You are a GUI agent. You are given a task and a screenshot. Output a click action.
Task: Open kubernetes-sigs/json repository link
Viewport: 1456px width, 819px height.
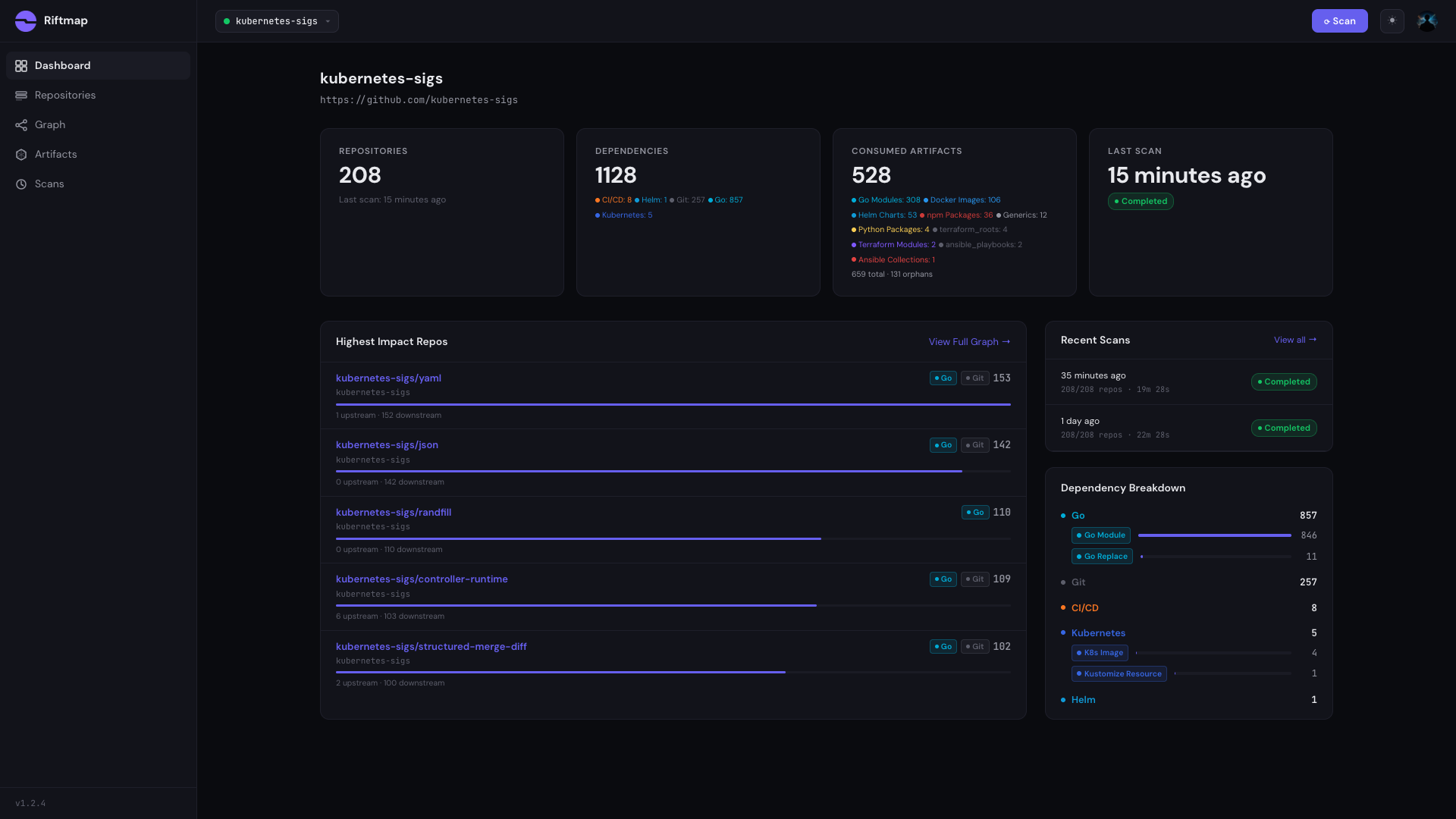click(387, 445)
